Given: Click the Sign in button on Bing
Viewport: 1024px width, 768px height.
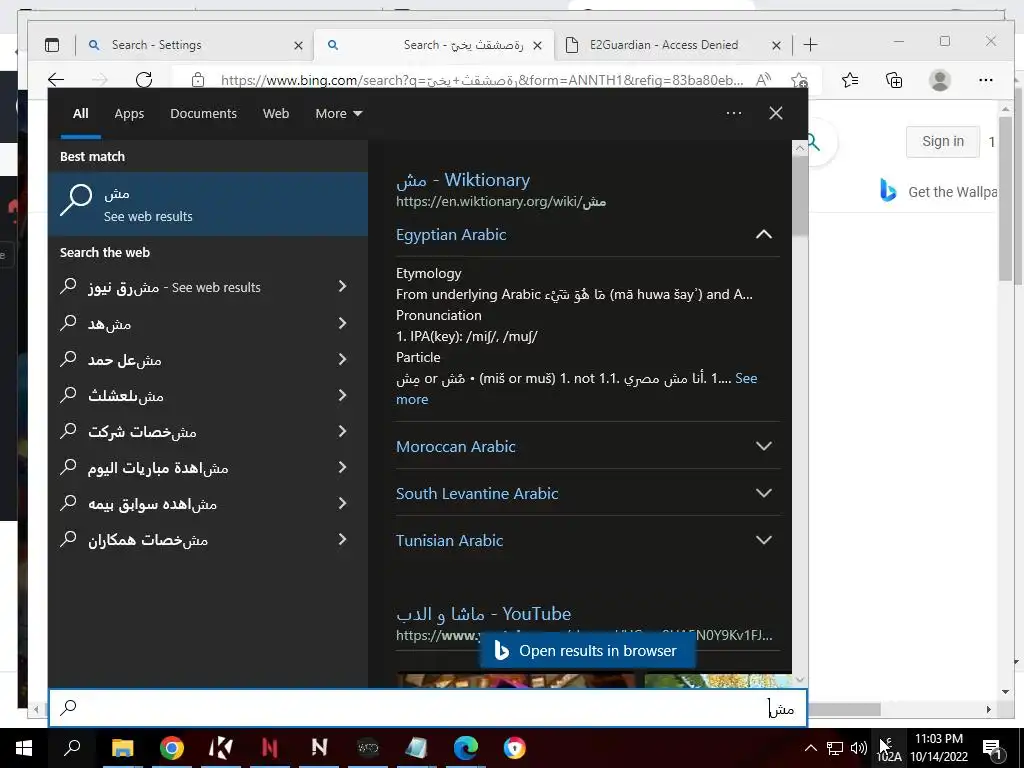Looking at the screenshot, I should pos(943,142).
